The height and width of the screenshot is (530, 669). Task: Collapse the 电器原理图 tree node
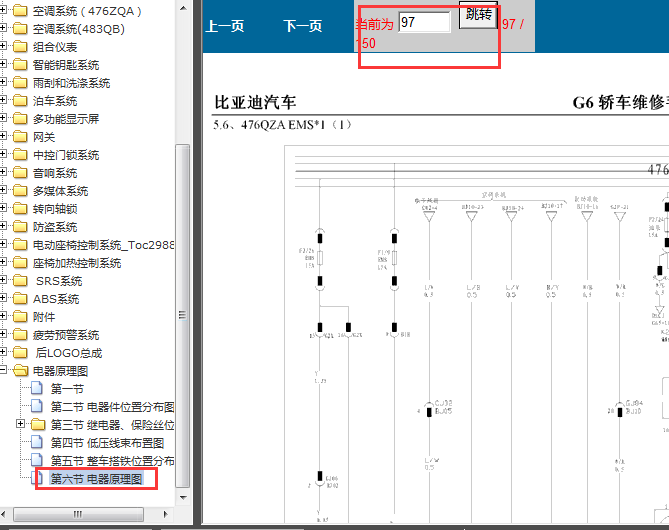pyautogui.click(x=3, y=370)
